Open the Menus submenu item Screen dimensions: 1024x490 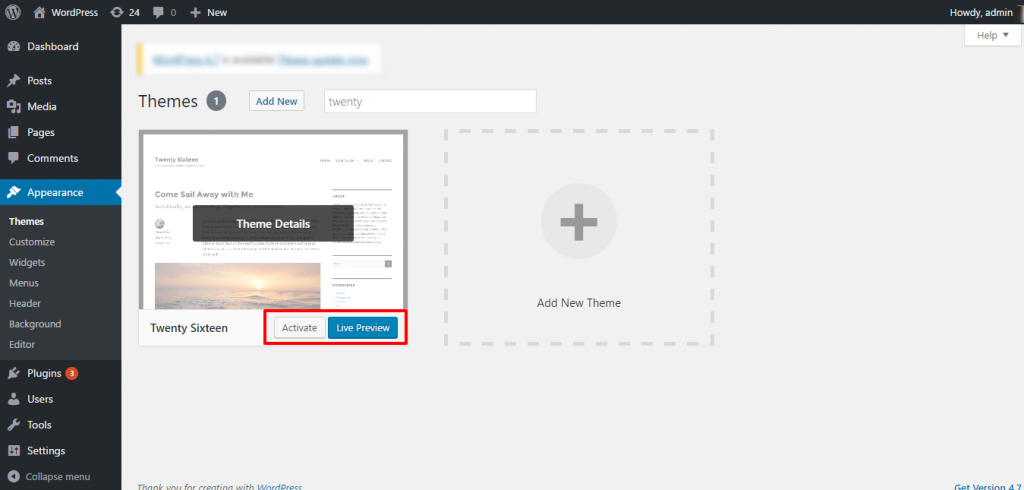click(24, 283)
